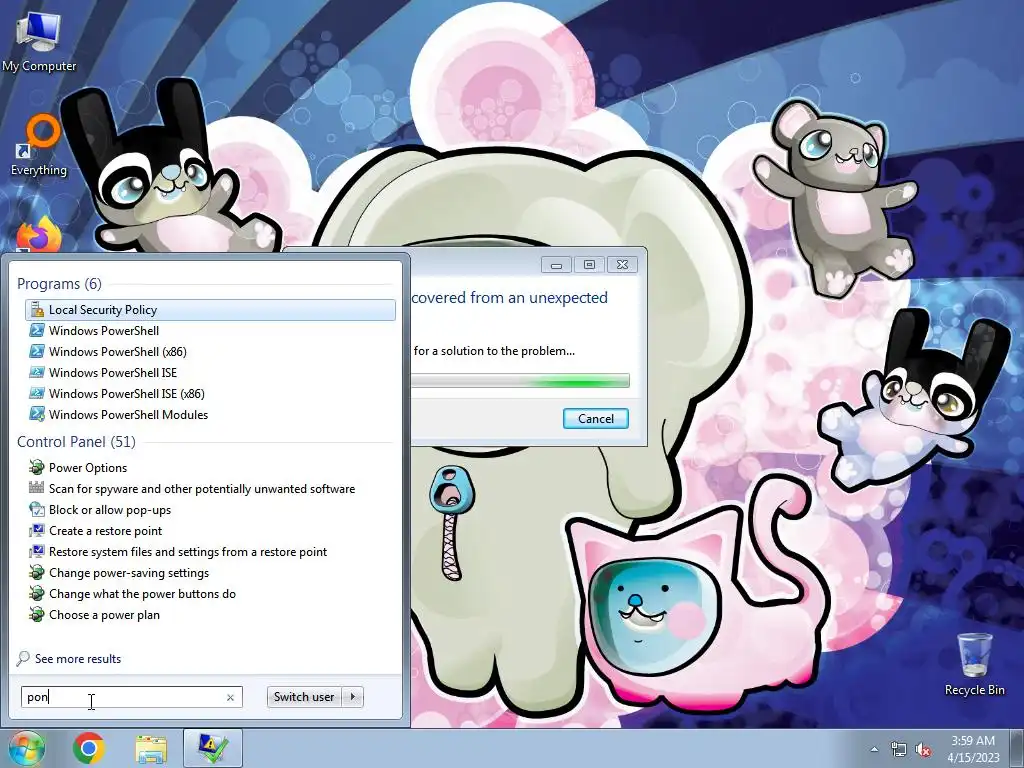Viewport: 1024px width, 768px height.
Task: Click the Choose a power plan icon
Action: click(x=37, y=614)
